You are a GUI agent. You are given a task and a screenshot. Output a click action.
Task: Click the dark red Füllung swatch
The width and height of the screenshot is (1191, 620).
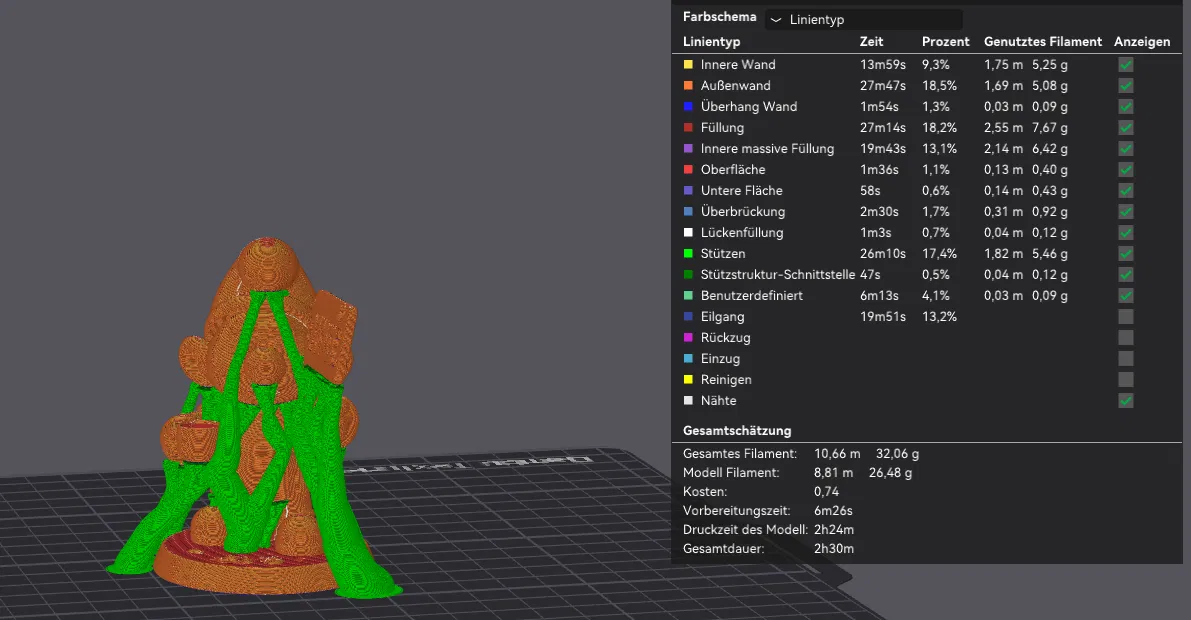click(x=688, y=128)
